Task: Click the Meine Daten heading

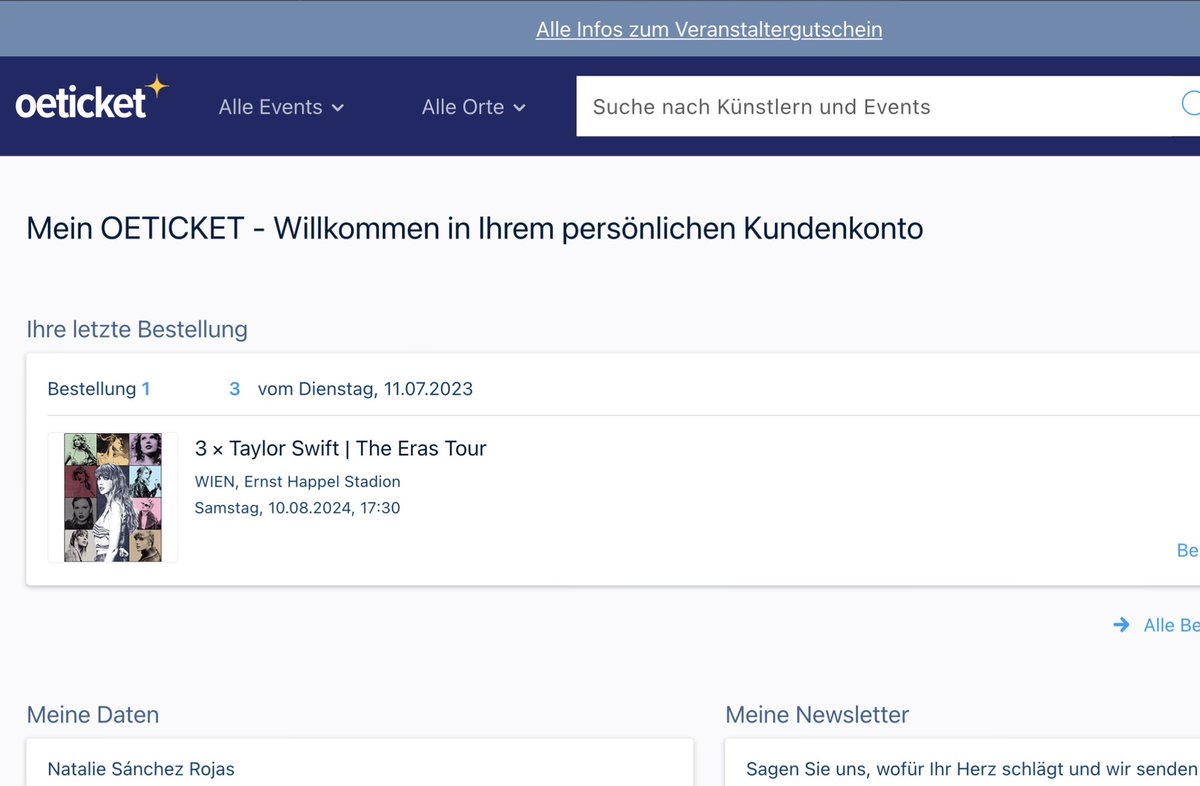Action: [x=93, y=715]
